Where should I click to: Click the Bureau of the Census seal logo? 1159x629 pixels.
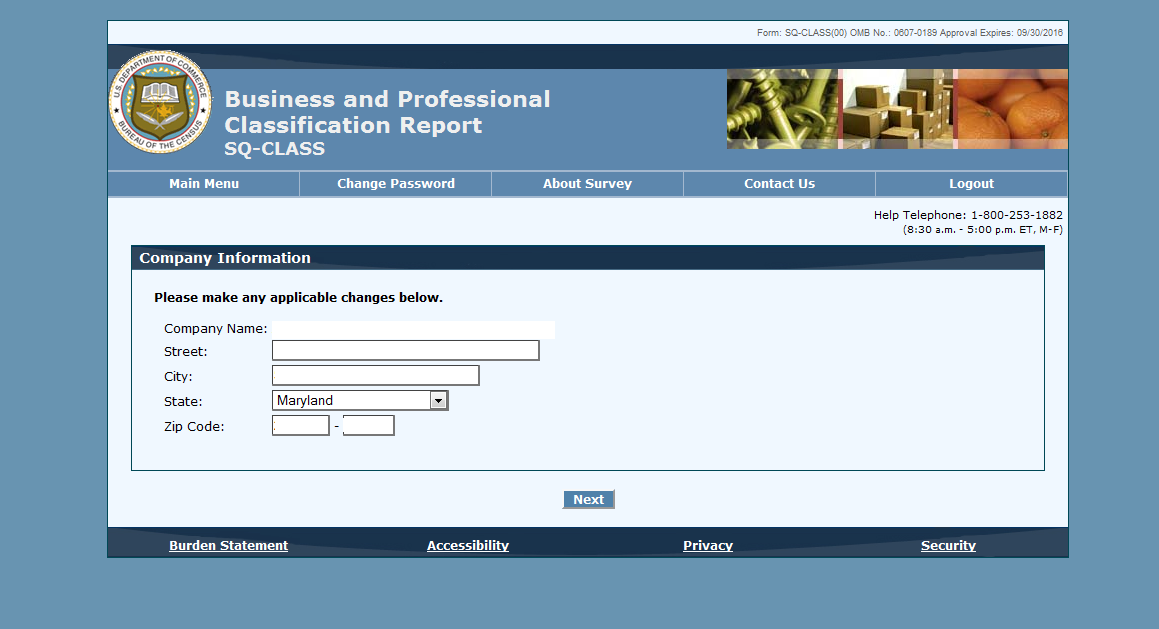[160, 102]
